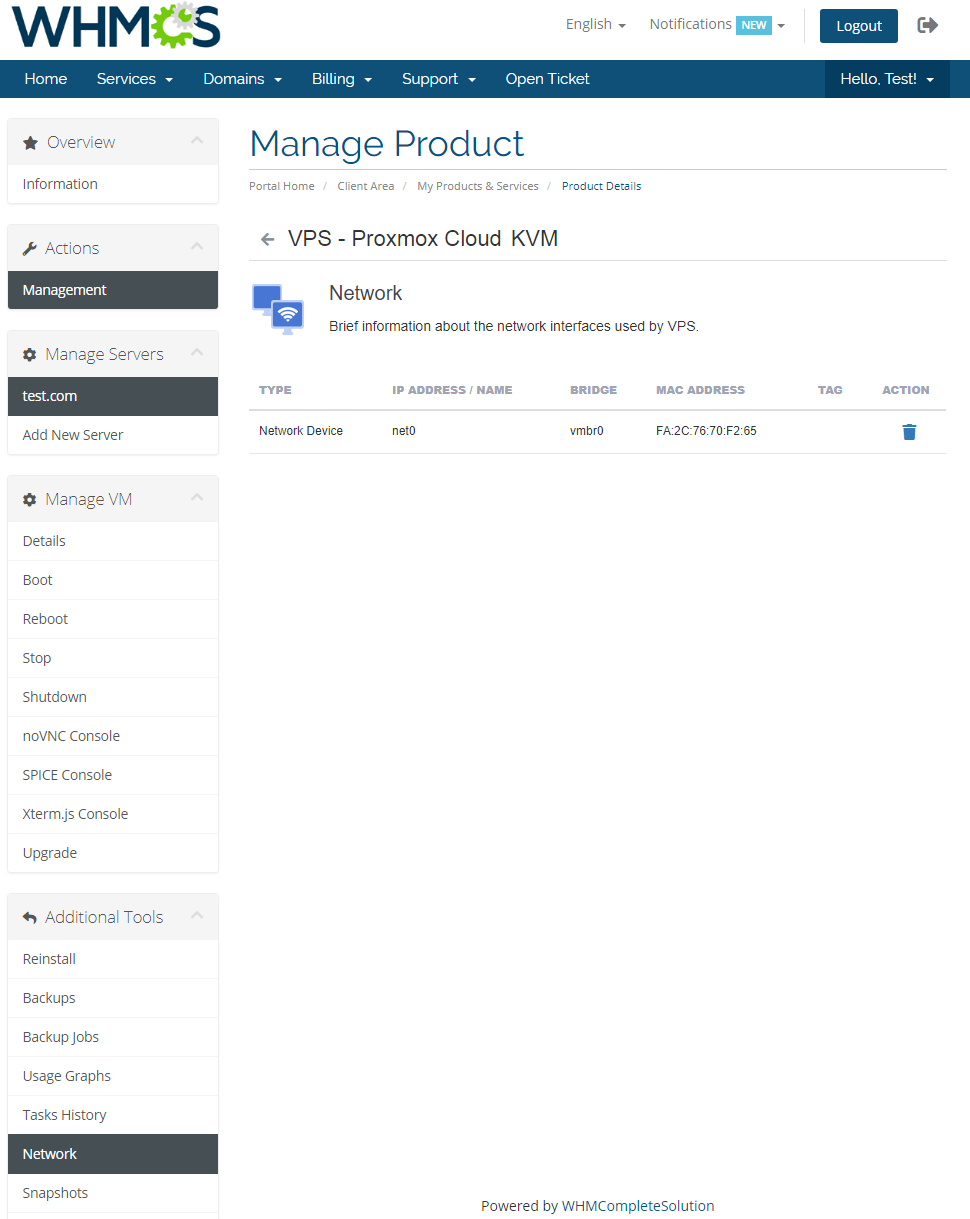Click the IP ADDRESS / NAME column header
970x1219 pixels.
tap(452, 390)
